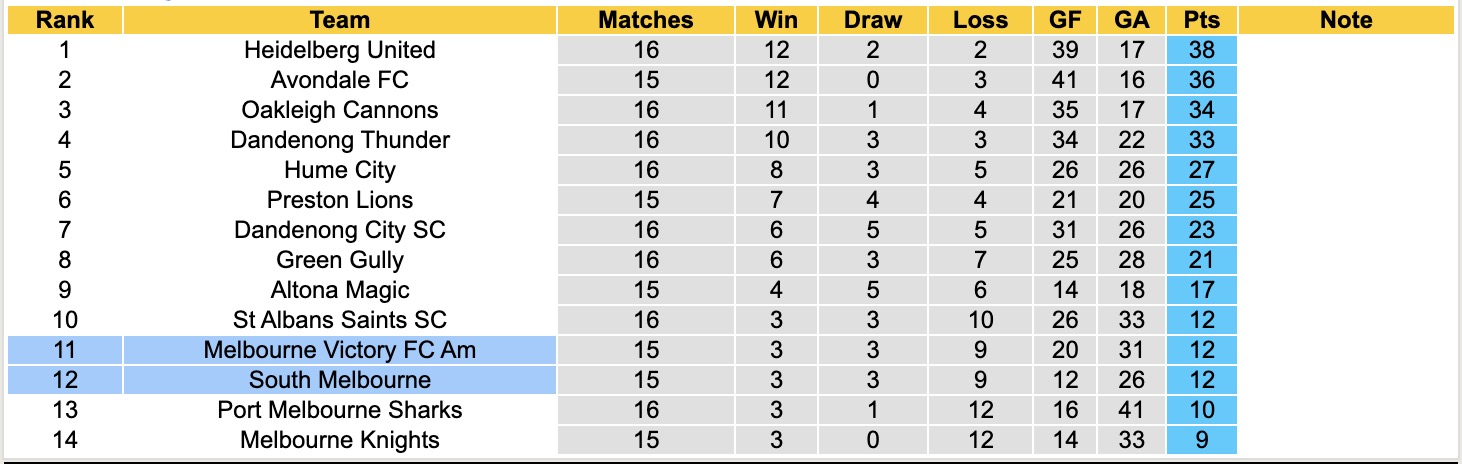This screenshot has width=1462, height=464.
Task: Open Dandenong Thunder team row
Action: pos(340,140)
